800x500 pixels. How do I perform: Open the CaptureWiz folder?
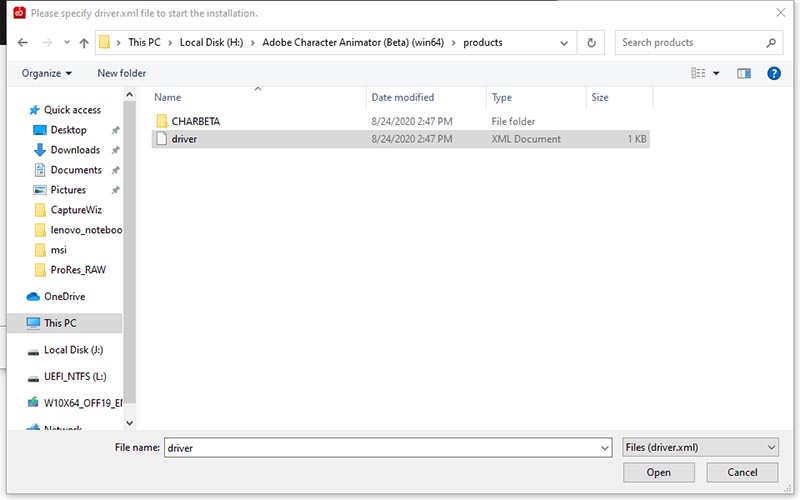coord(76,210)
